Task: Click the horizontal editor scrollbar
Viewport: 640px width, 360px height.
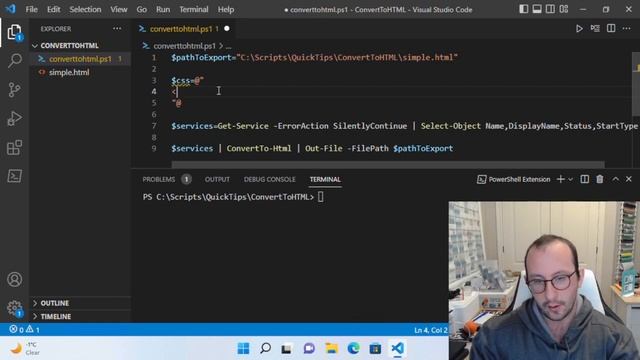Action: (x=388, y=164)
